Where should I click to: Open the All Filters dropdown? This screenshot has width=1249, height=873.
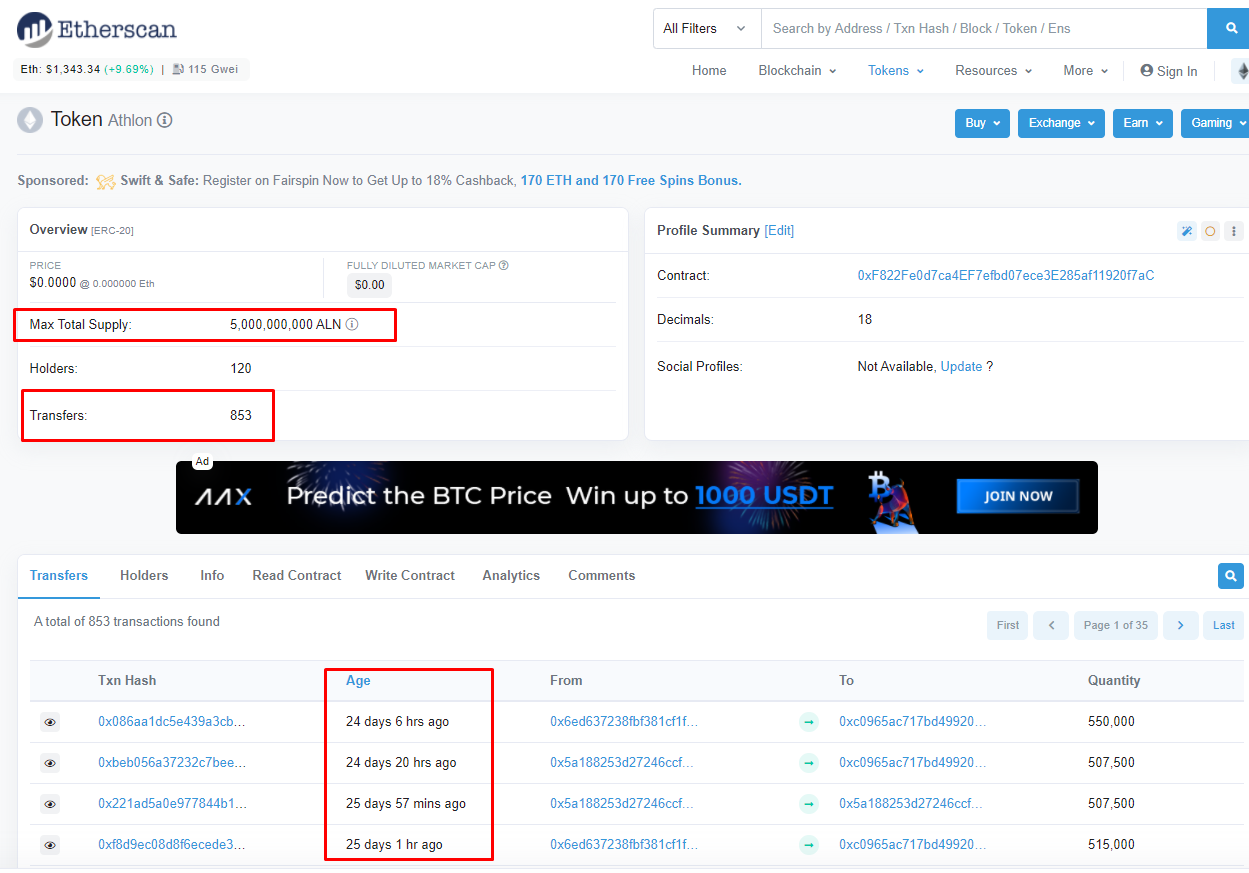[x=706, y=28]
